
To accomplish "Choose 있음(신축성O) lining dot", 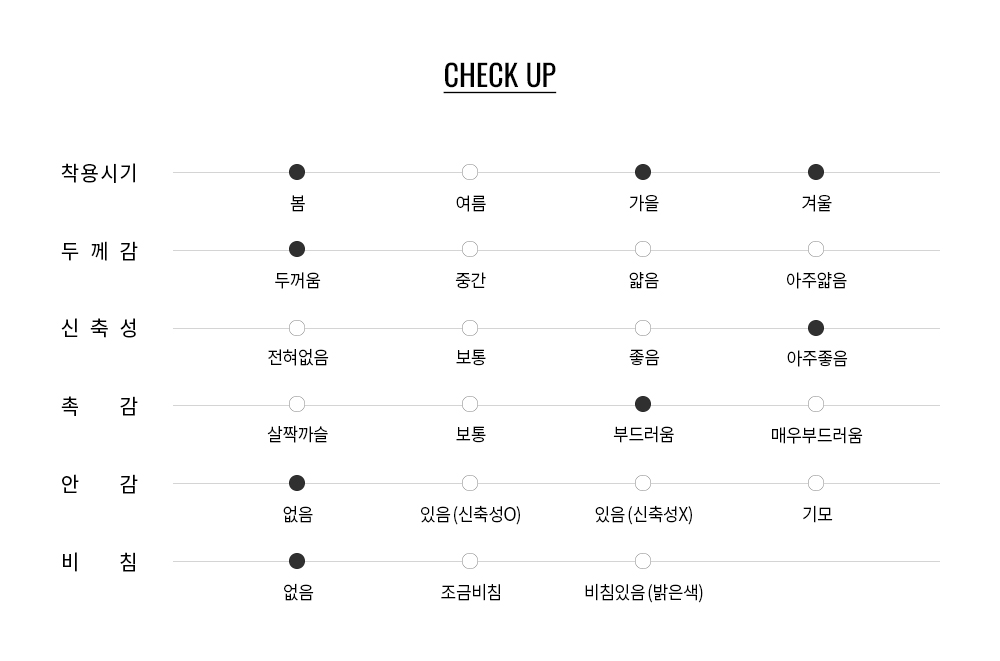I will 470,483.
